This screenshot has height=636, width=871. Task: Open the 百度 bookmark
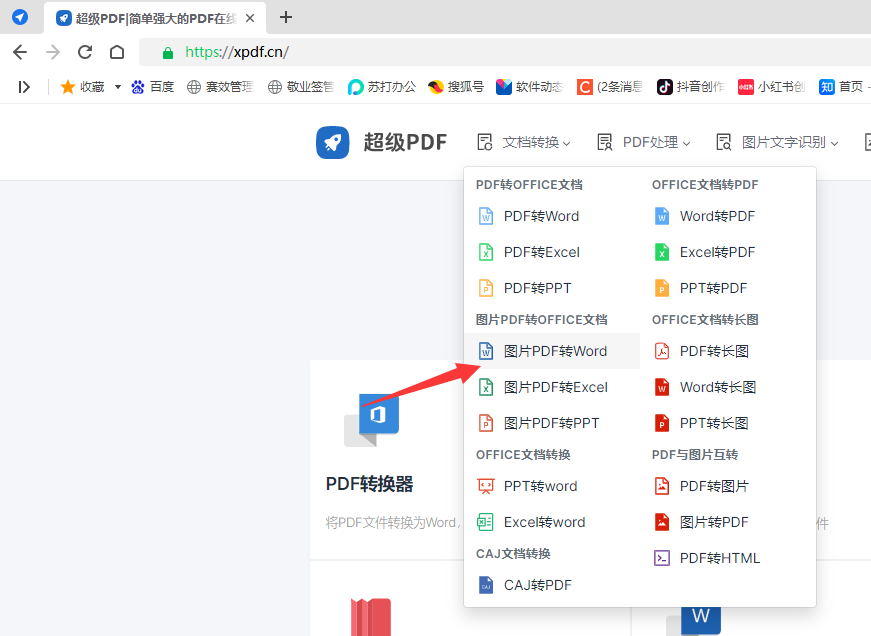coord(153,87)
